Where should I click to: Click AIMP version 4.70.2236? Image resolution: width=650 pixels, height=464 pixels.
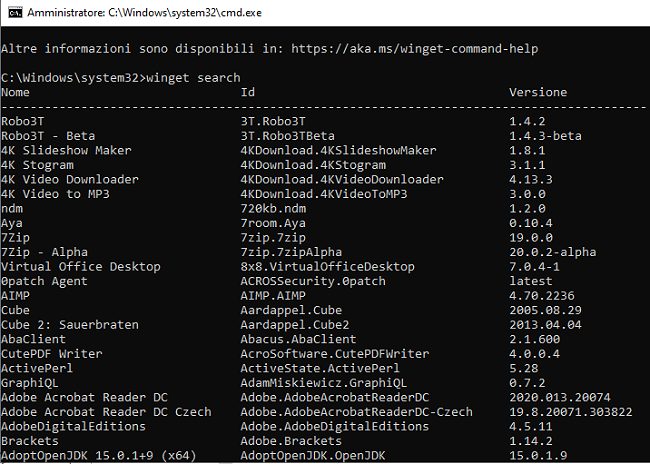point(542,296)
